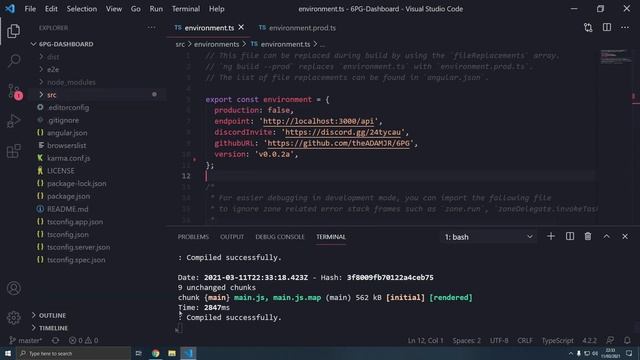Click environments in the breadcrumb path
The height and width of the screenshot is (360, 640).
coord(216,44)
